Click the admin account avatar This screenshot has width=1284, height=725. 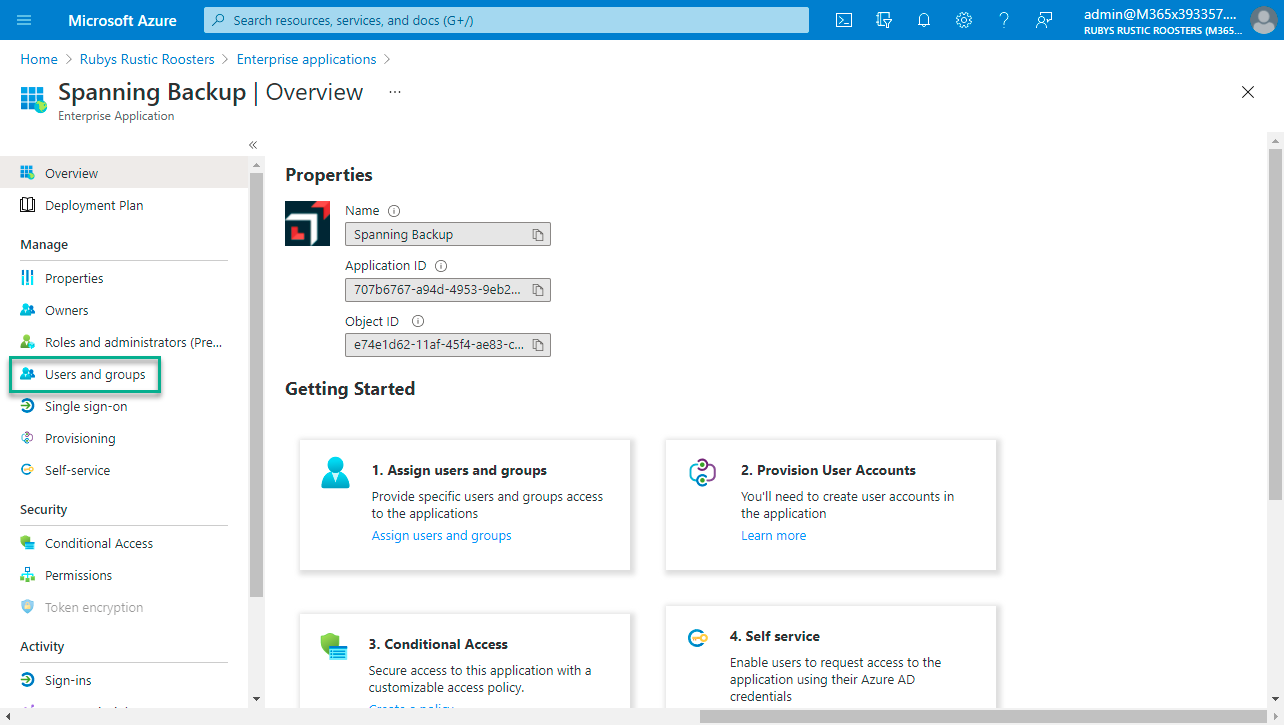pos(1263,20)
